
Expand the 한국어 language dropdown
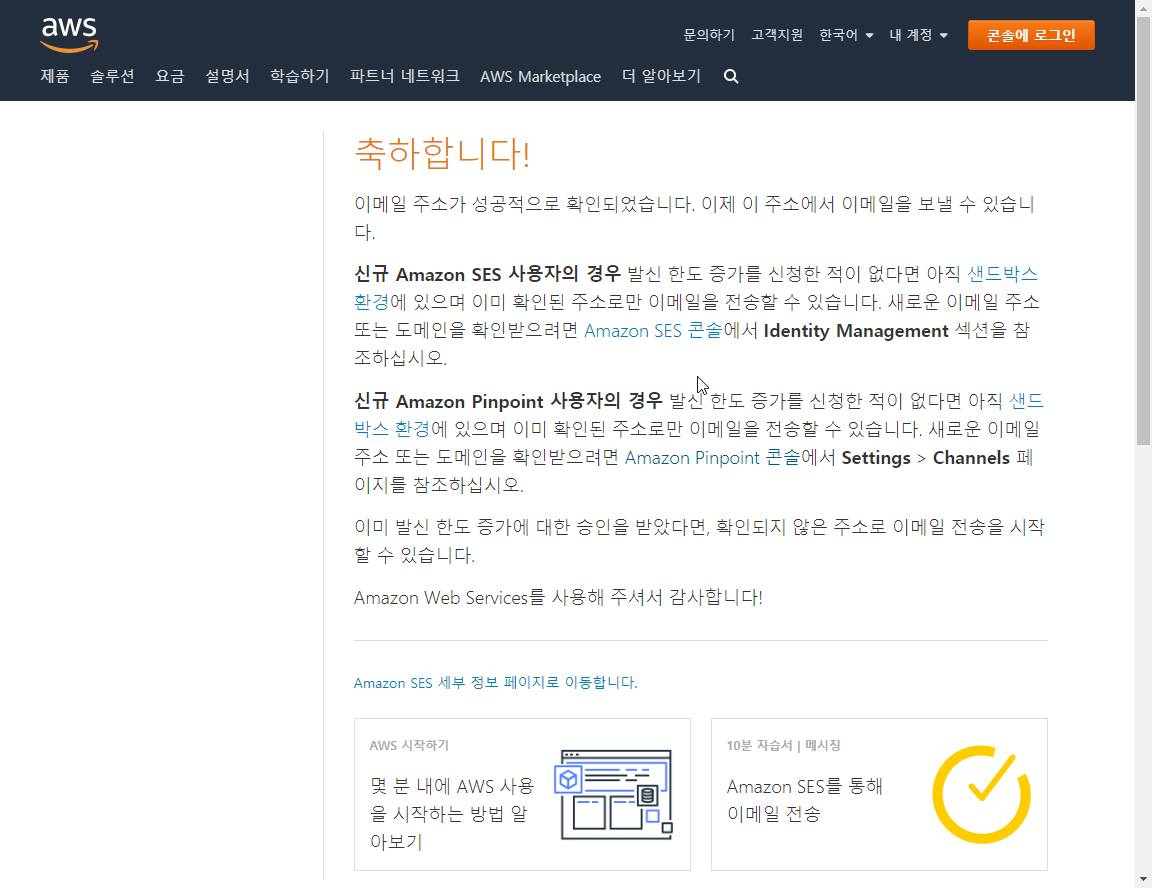(x=846, y=35)
